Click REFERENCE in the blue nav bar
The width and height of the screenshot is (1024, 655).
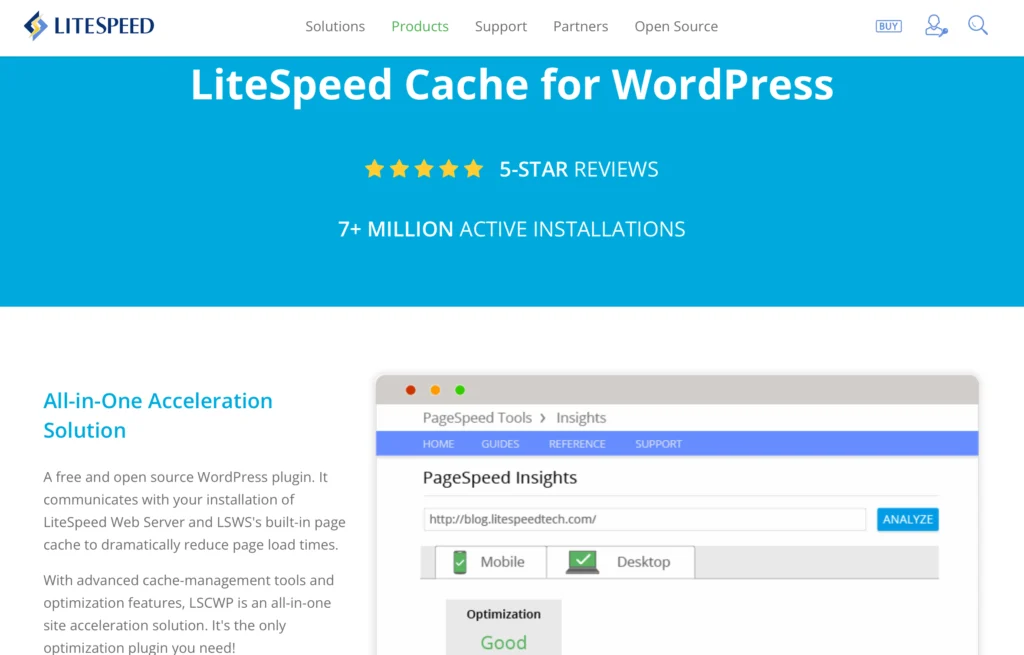[577, 444]
